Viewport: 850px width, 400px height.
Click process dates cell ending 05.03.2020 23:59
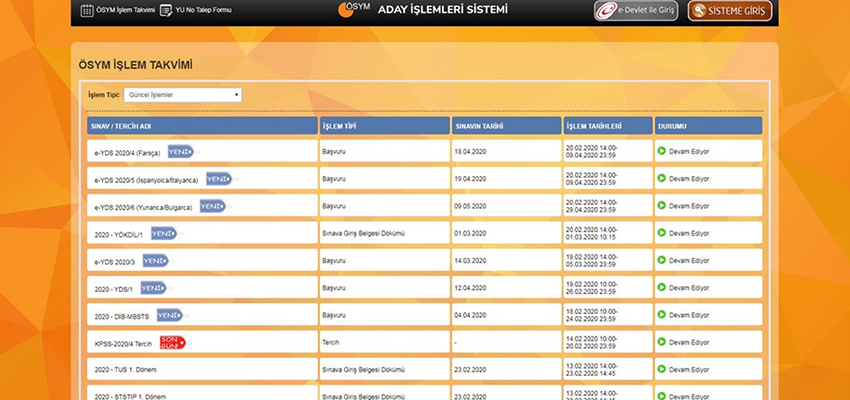pyautogui.click(x=608, y=260)
